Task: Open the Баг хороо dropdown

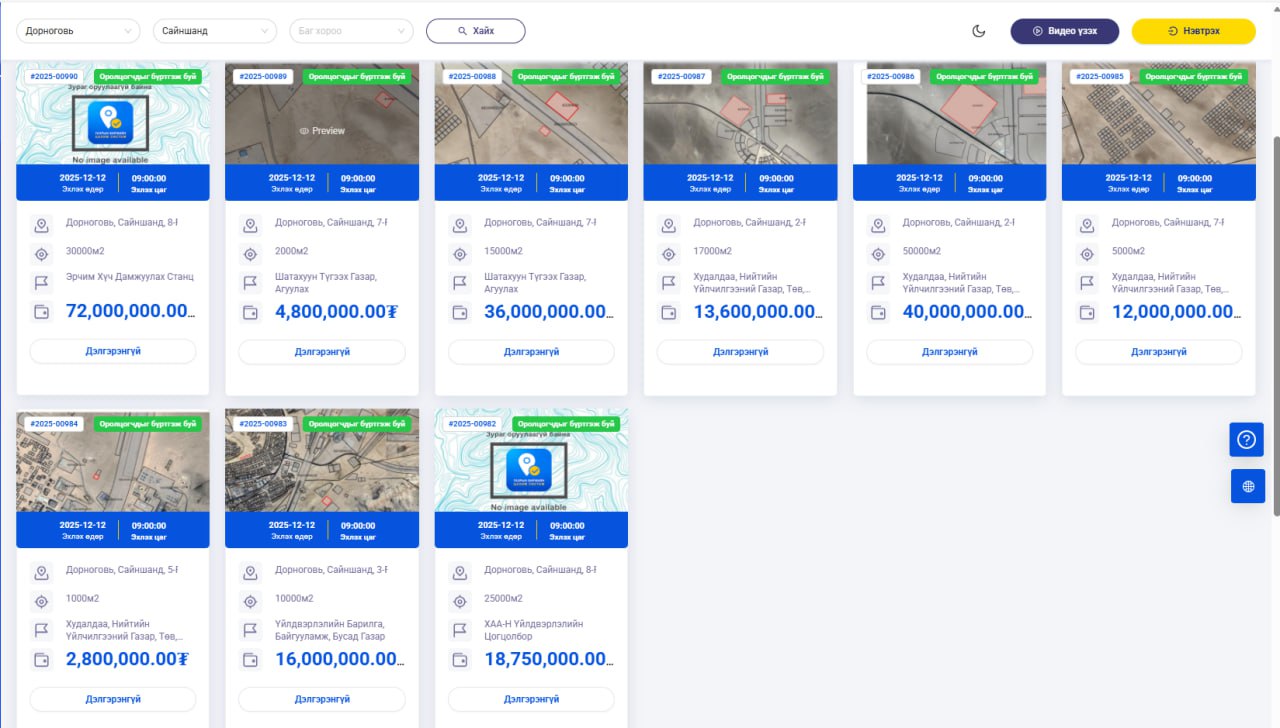Action: (350, 31)
